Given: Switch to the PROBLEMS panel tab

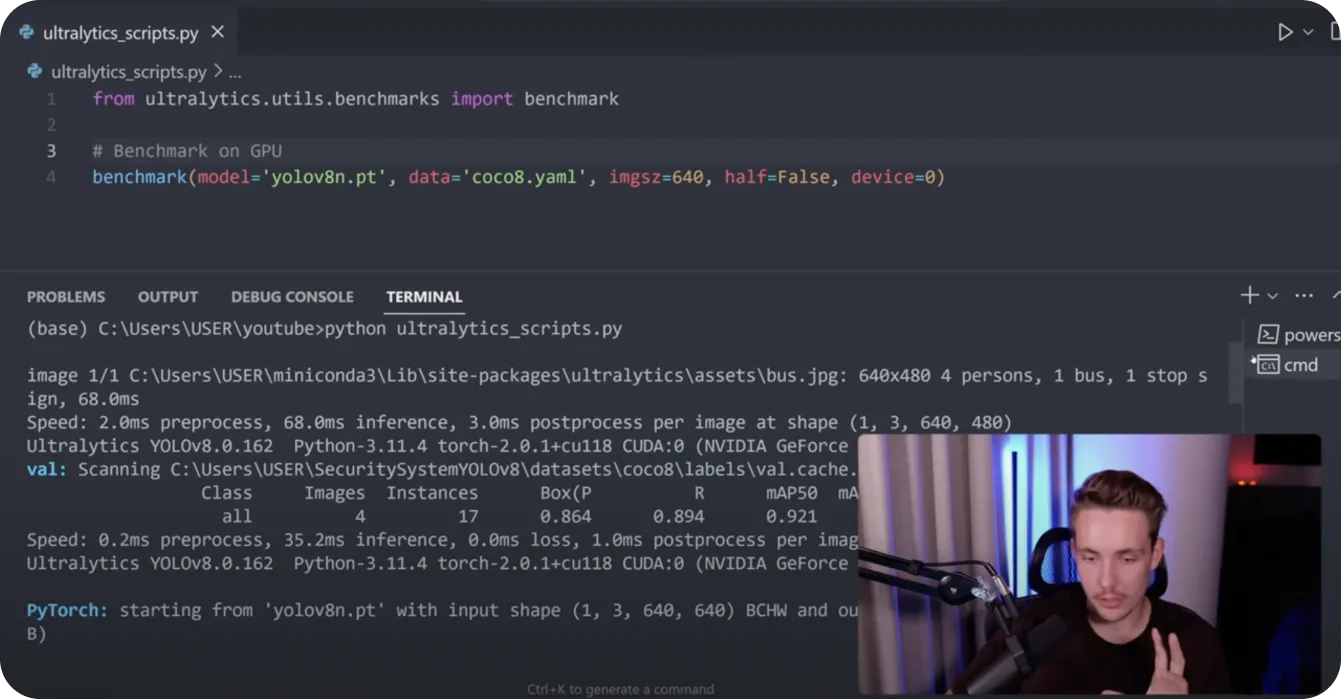Looking at the screenshot, I should point(66,297).
